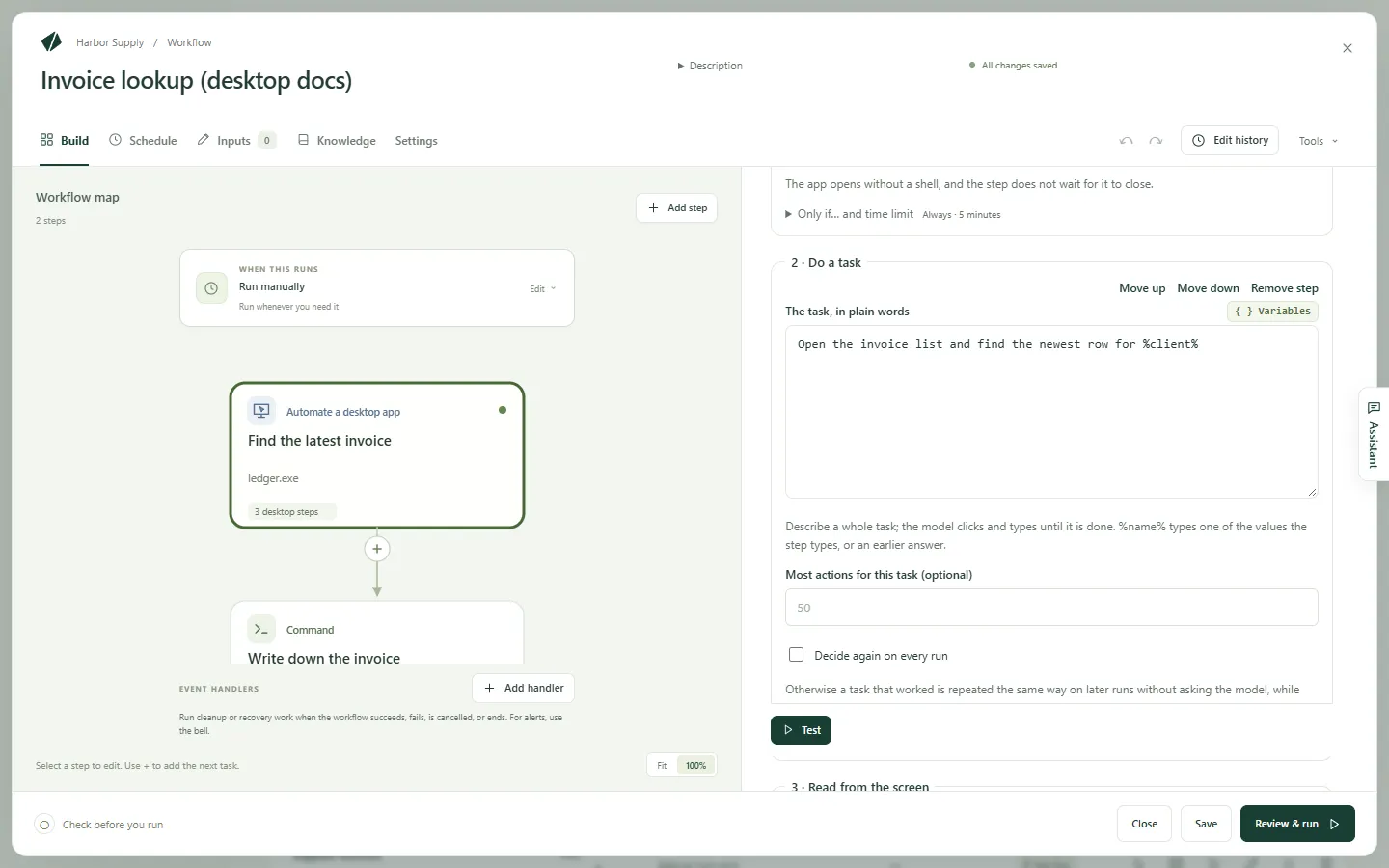
Task: Click the 3 desktop steps badge
Action: [292, 512]
